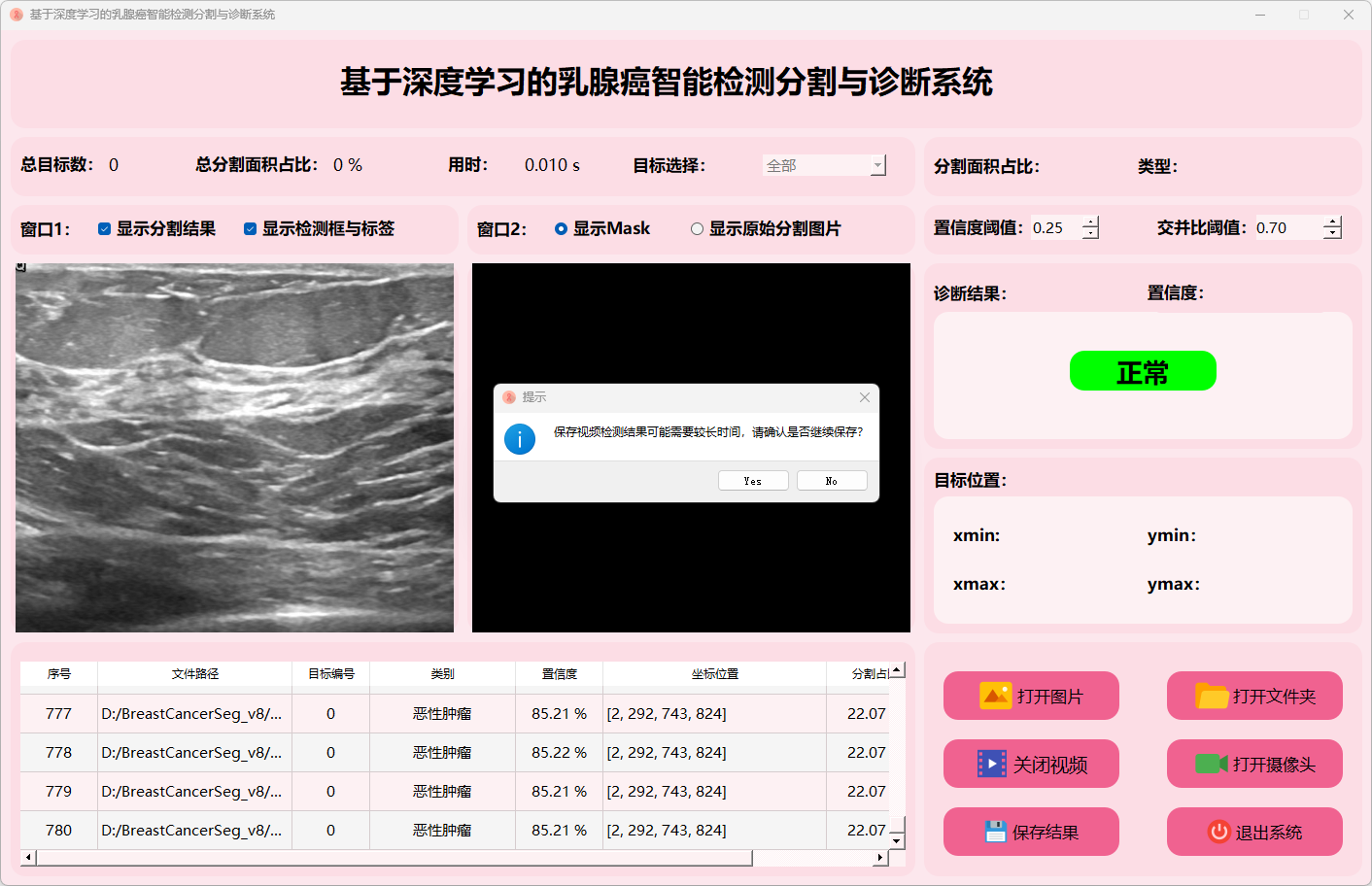
Task: Click the blue info icon in dialog
Action: [520, 439]
